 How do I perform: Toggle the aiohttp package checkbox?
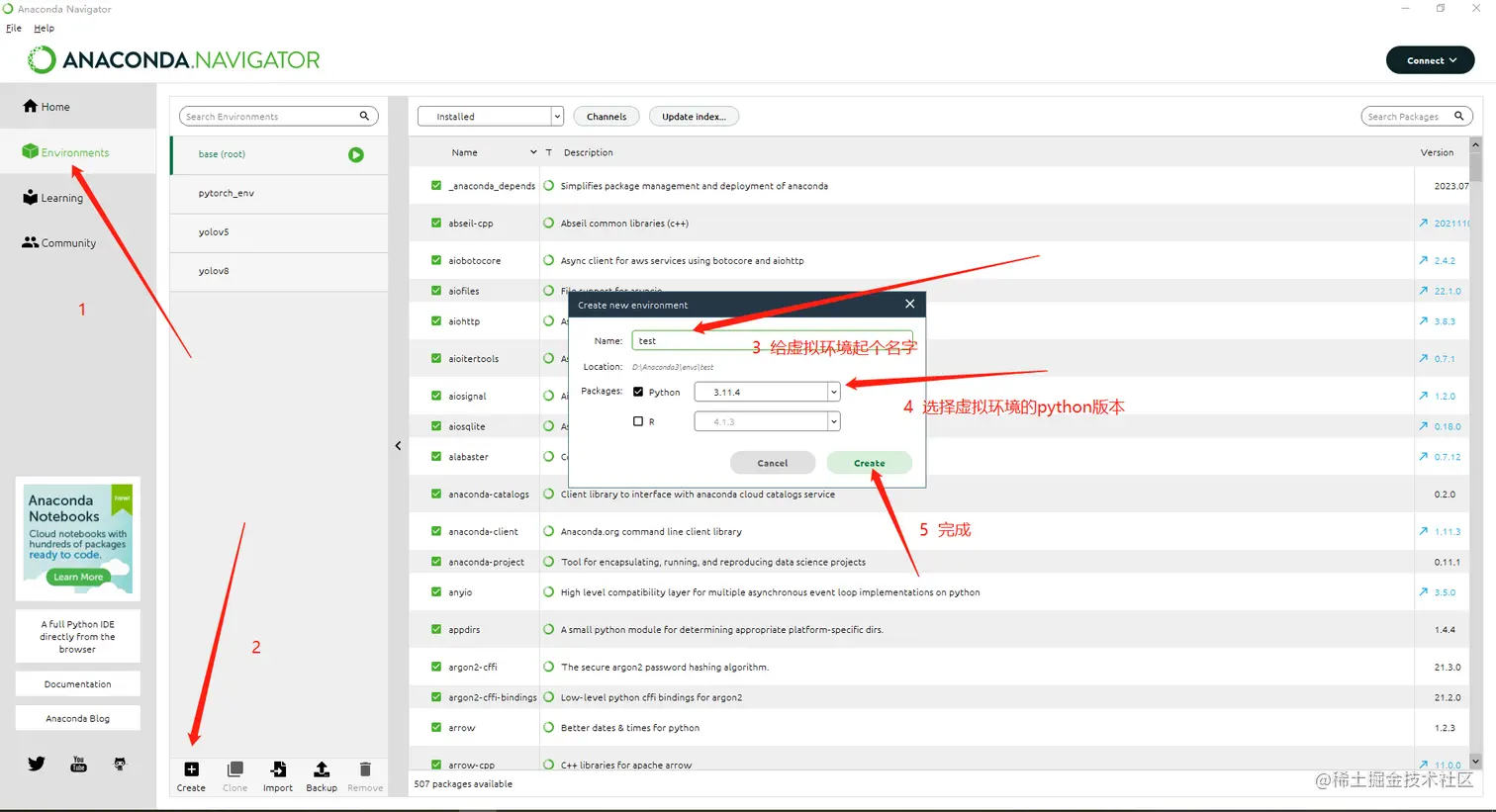[436, 320]
